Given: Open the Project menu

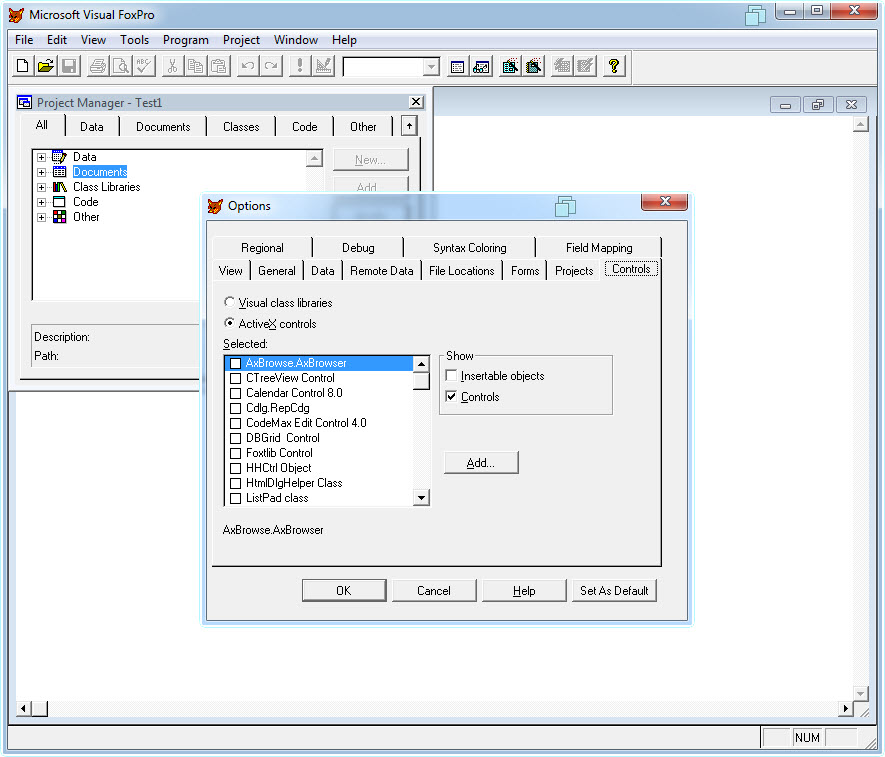Looking at the screenshot, I should [x=241, y=40].
